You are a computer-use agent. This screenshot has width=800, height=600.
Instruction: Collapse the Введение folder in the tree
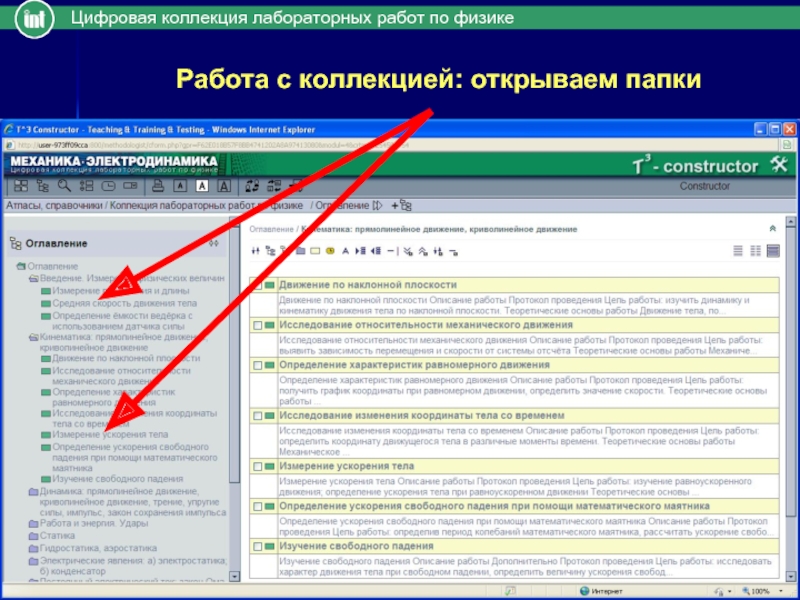point(33,279)
